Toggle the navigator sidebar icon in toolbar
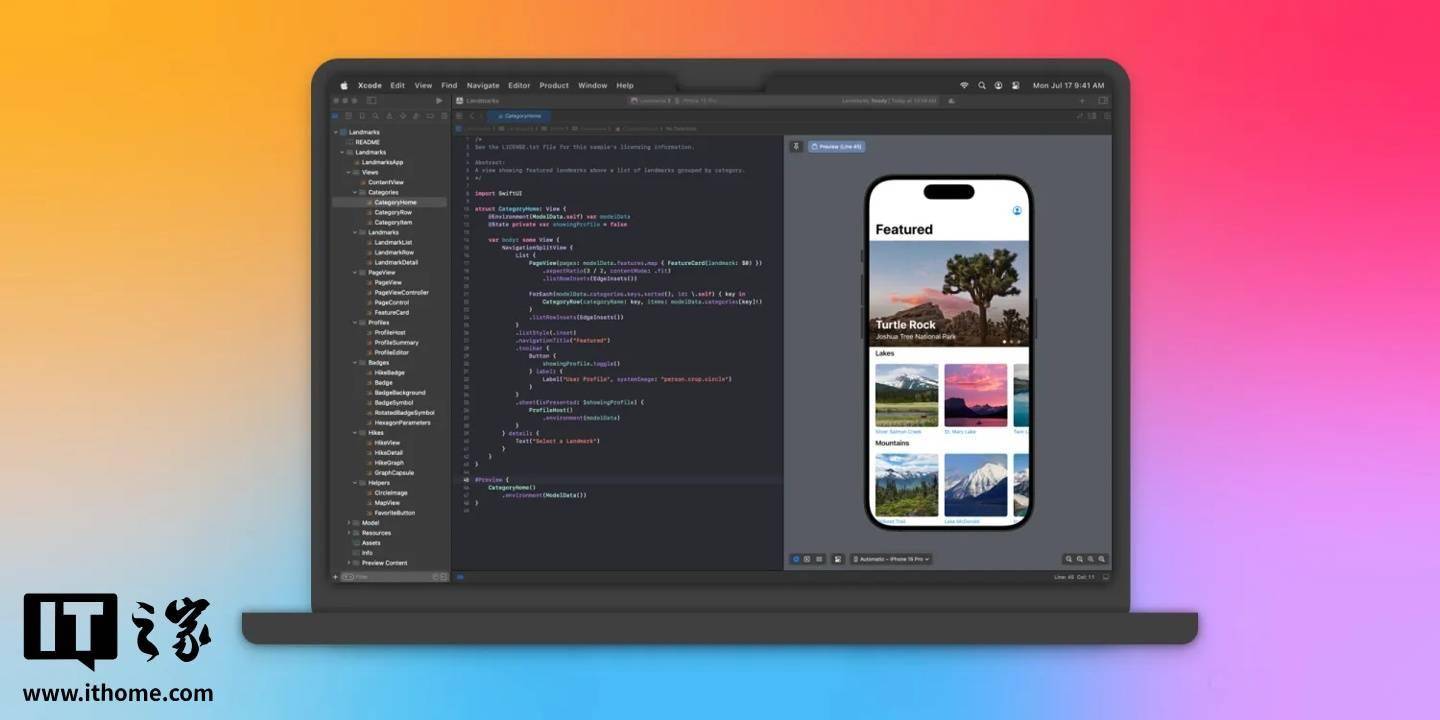 tap(371, 101)
